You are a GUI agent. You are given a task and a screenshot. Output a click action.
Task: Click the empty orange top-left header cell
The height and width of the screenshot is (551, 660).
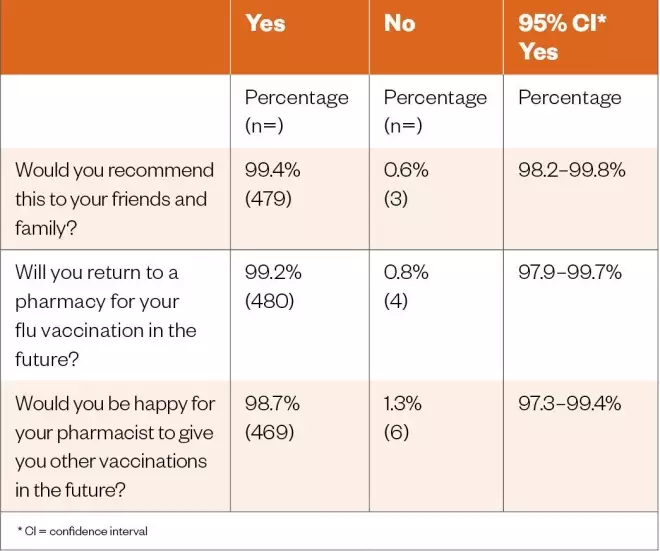tap(116, 37)
